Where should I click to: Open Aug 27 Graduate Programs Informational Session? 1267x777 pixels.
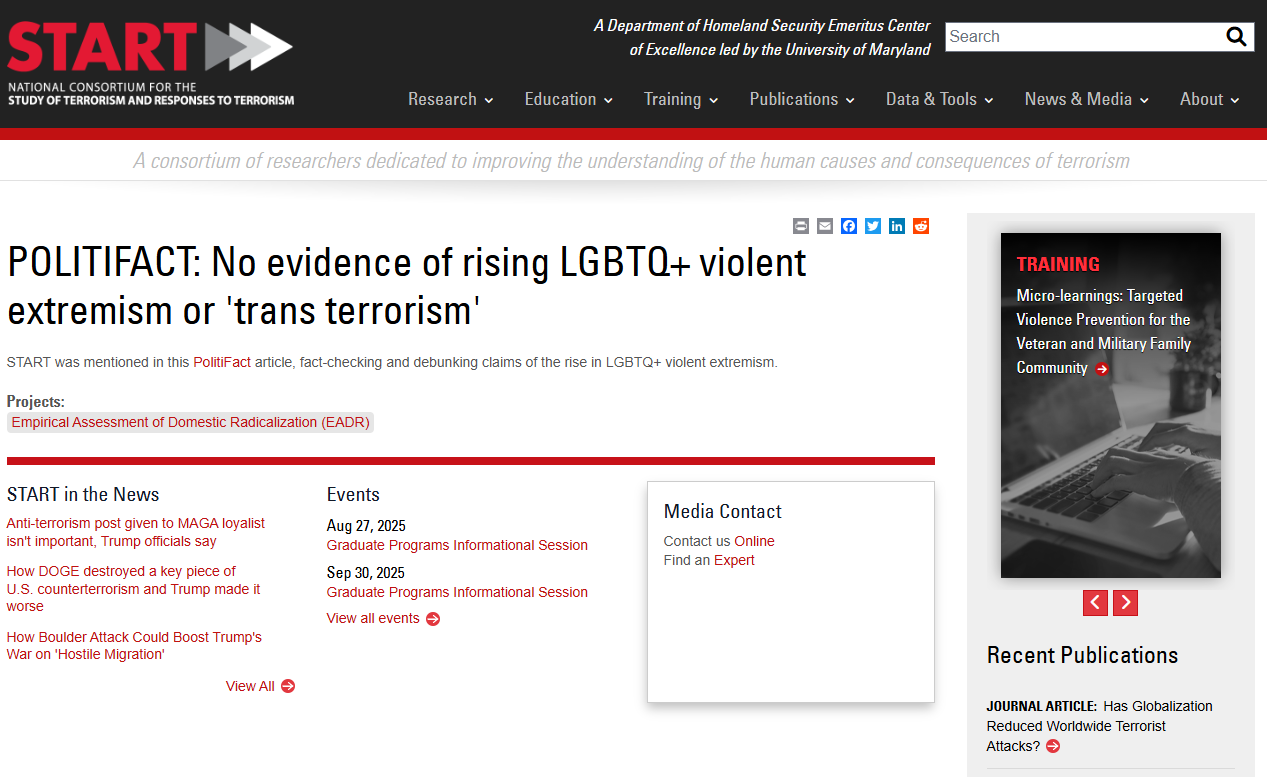pyautogui.click(x=457, y=545)
